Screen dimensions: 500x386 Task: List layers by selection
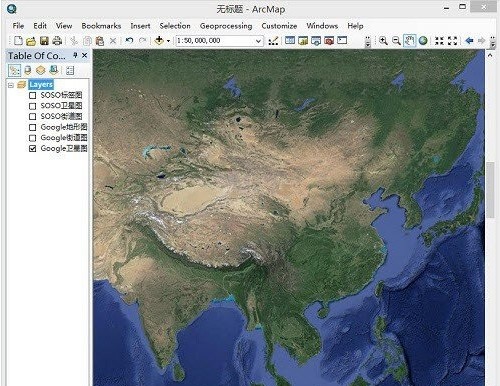53,70
